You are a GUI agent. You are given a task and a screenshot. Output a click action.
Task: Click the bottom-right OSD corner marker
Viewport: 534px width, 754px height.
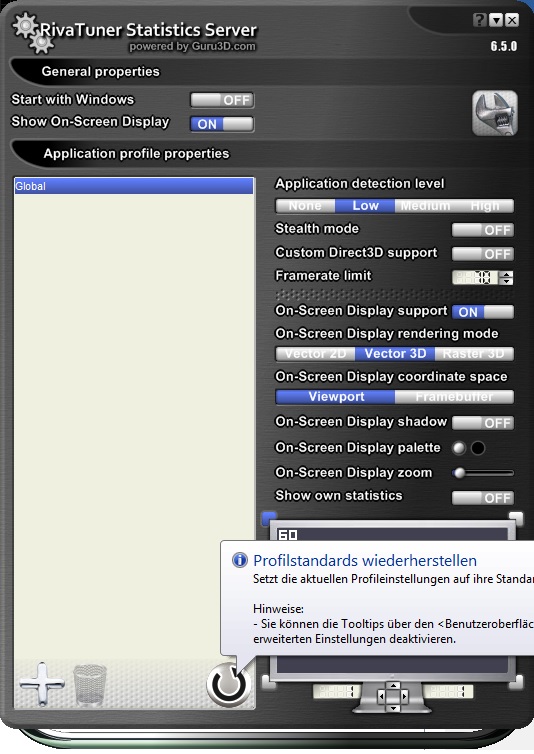[518, 682]
